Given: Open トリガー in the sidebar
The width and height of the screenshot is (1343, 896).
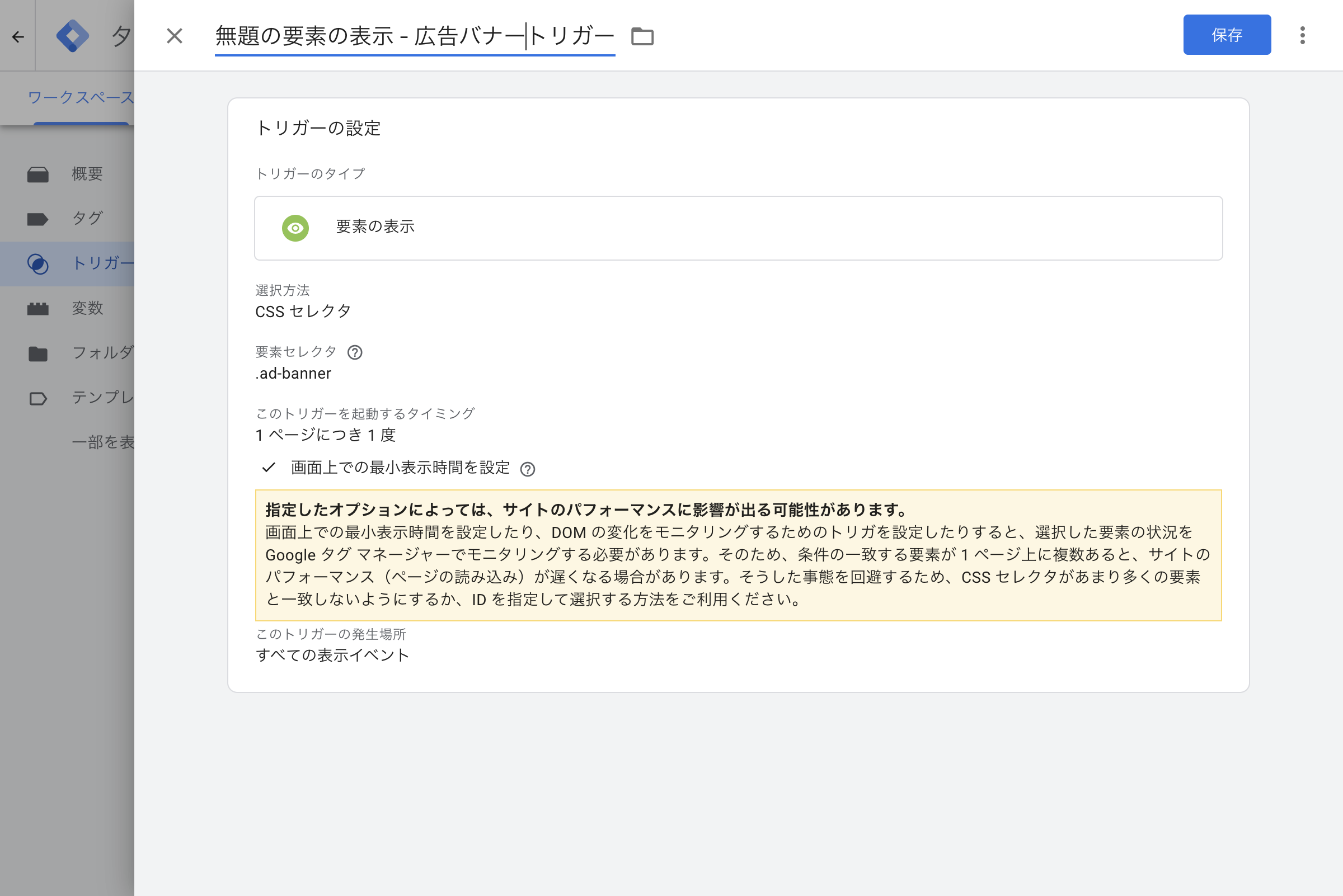Looking at the screenshot, I should tap(103, 263).
